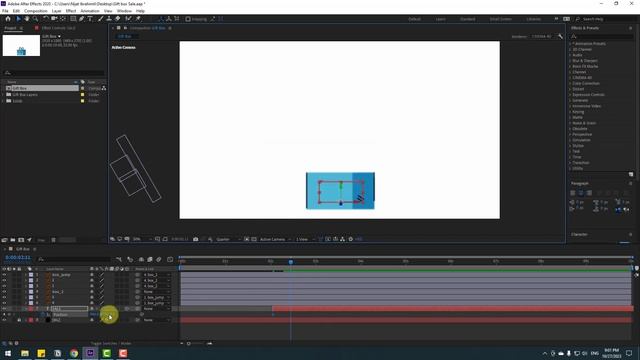Open the File menu

(x=5, y=11)
